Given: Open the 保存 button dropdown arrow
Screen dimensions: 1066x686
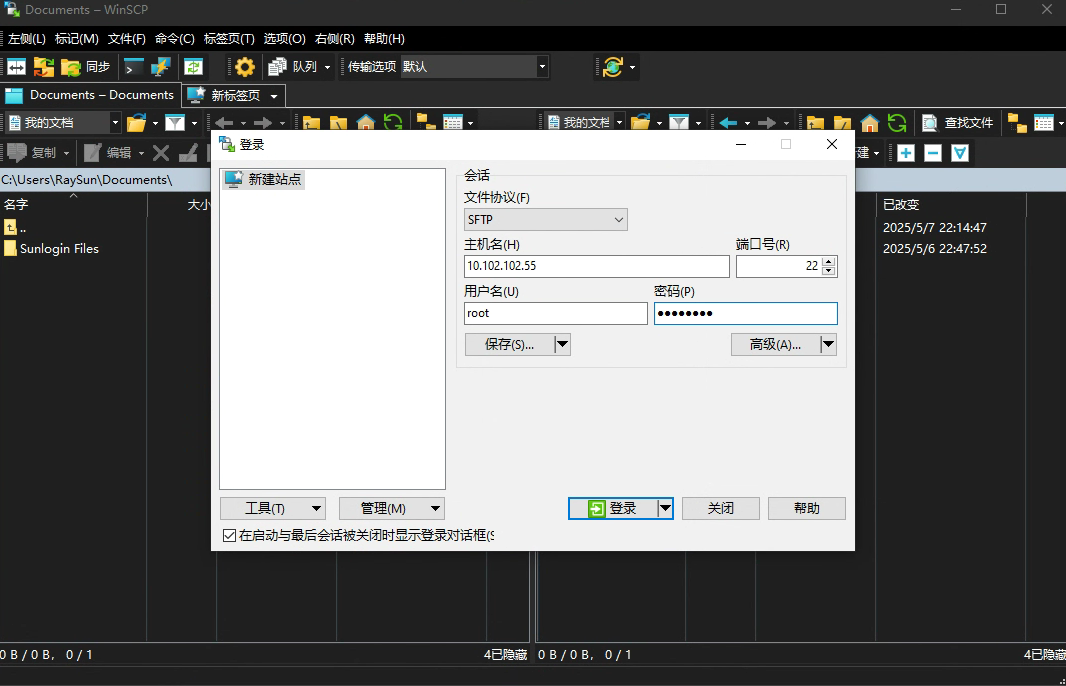Looking at the screenshot, I should [x=562, y=345].
